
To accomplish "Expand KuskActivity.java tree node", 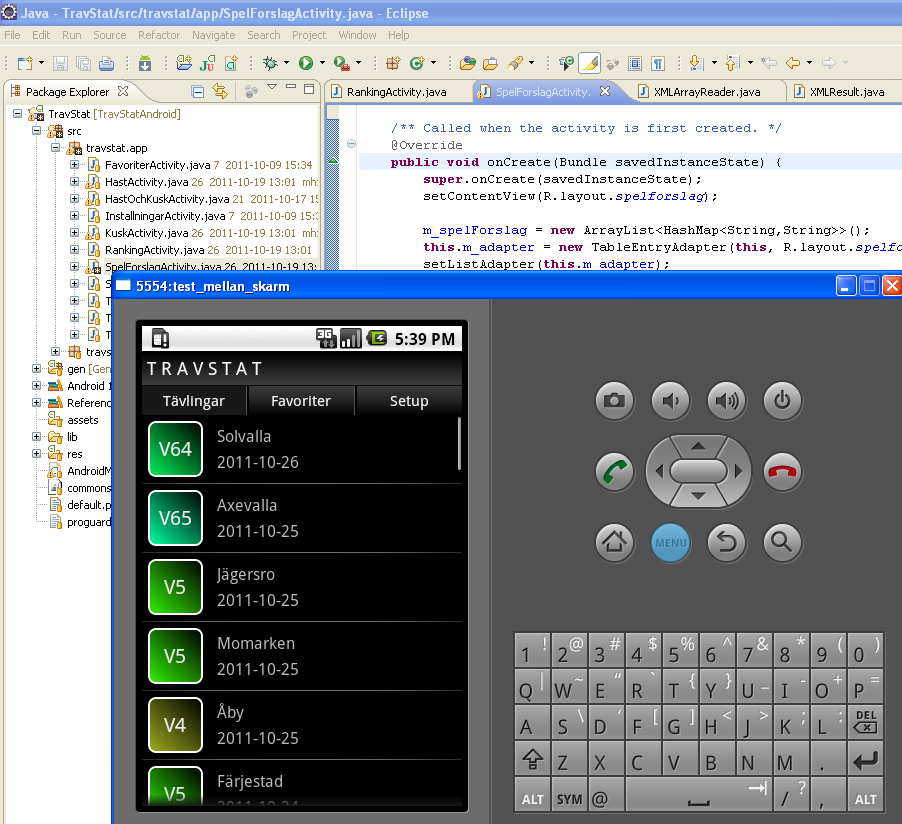I will click(x=74, y=232).
